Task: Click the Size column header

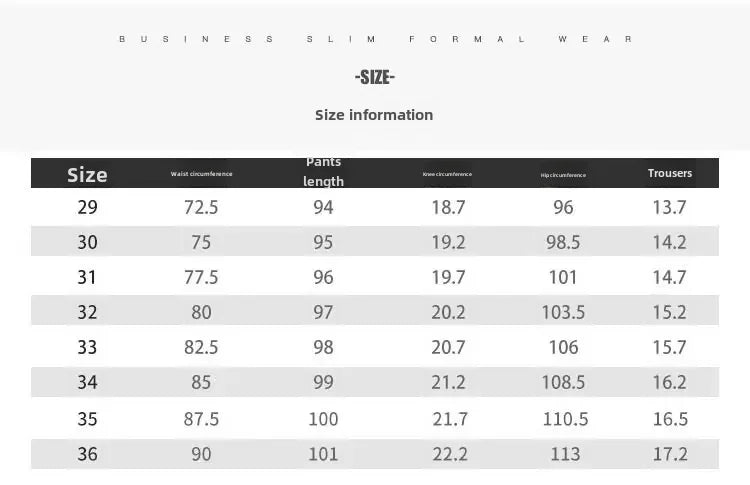Action: click(x=87, y=174)
